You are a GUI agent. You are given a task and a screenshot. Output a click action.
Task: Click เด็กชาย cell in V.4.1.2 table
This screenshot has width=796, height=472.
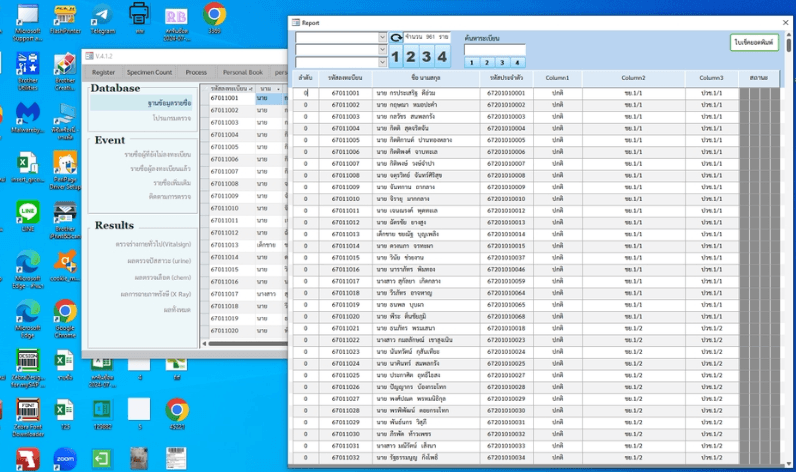coord(269,245)
